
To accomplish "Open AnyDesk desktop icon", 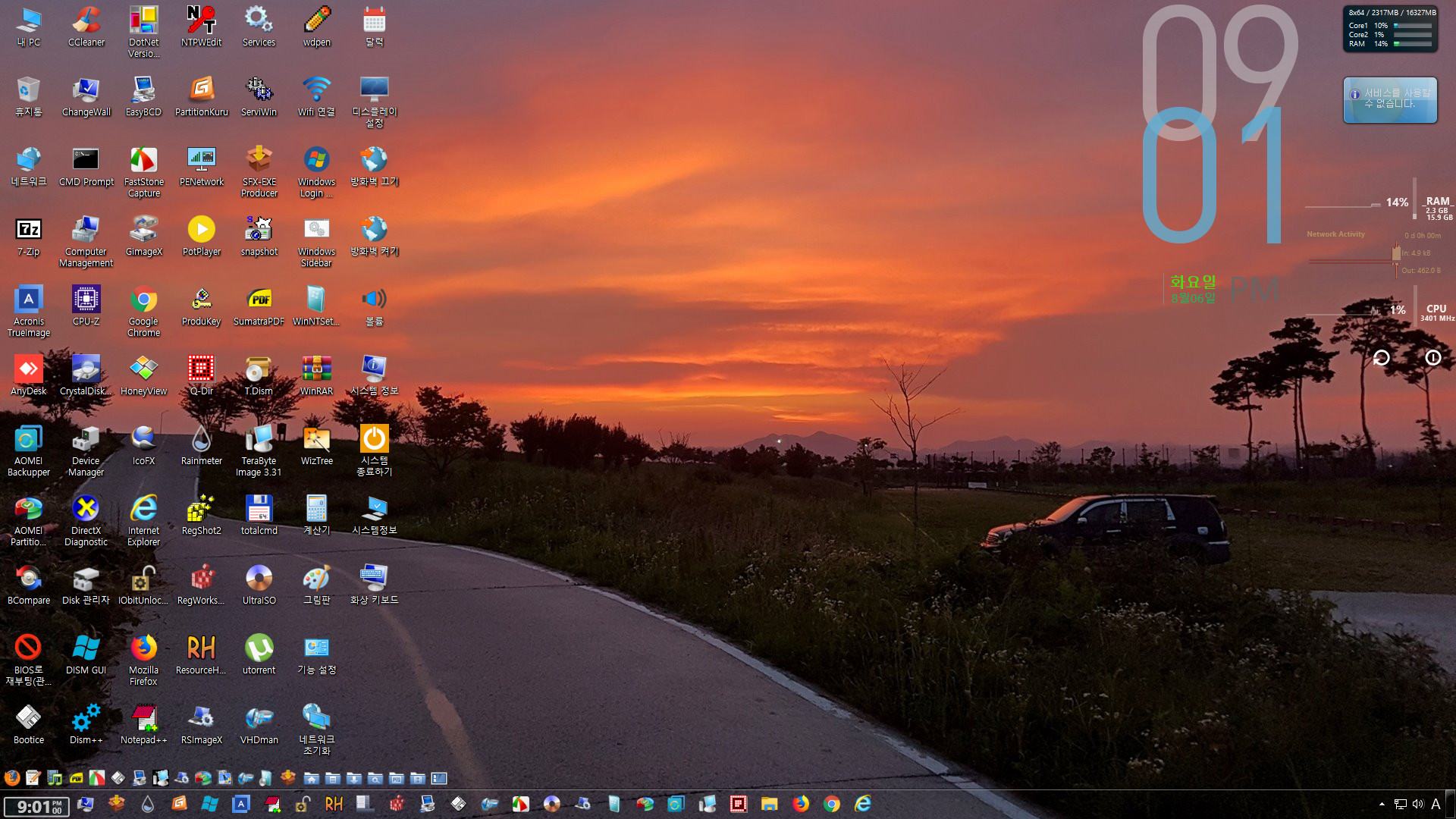I will pos(29,376).
